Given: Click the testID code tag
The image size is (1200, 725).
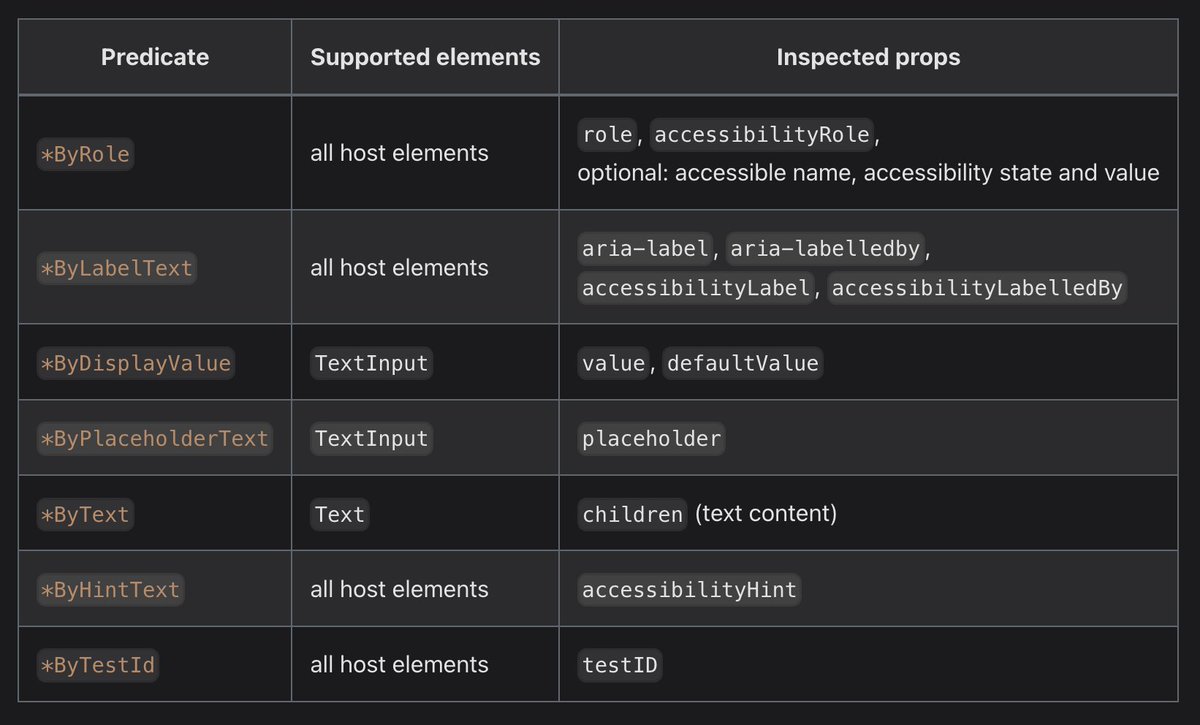Looking at the screenshot, I should coord(620,665).
